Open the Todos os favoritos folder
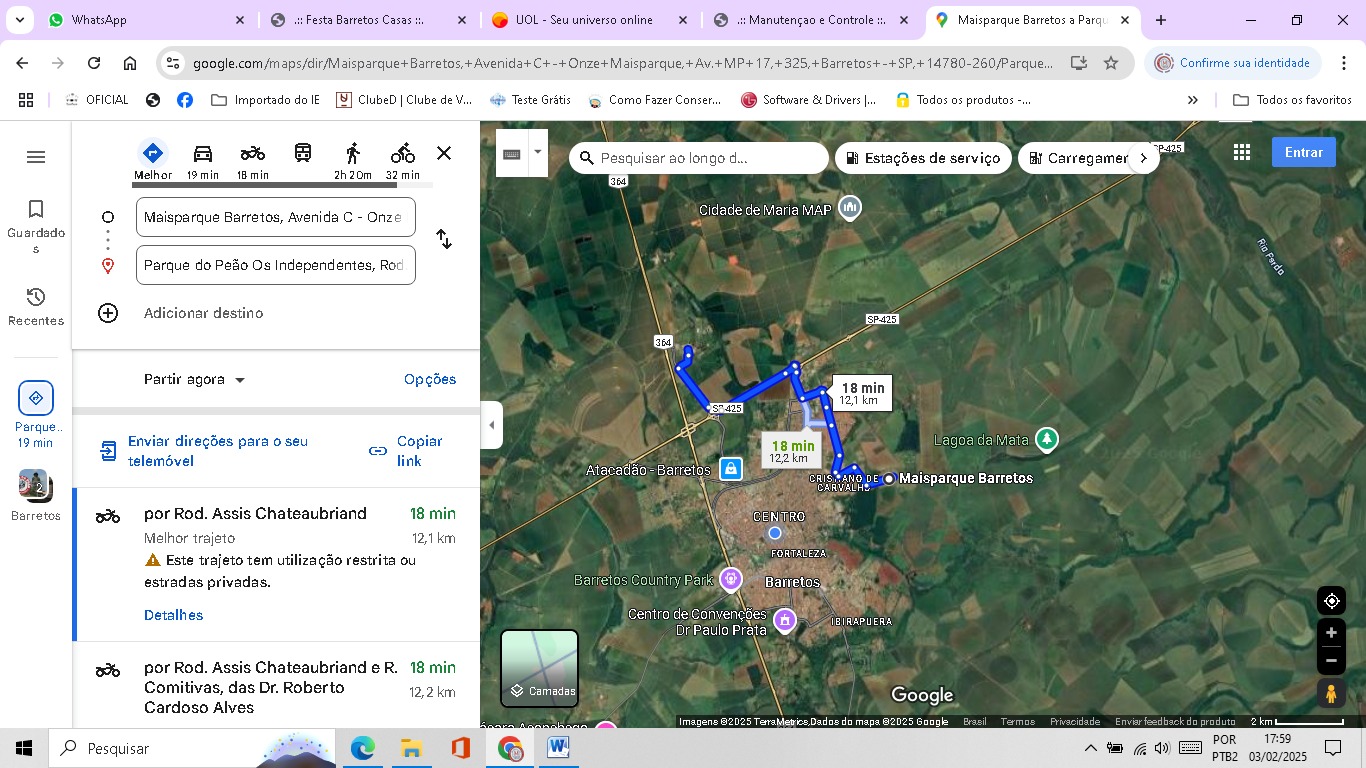The image size is (1366, 768). click(x=1293, y=100)
